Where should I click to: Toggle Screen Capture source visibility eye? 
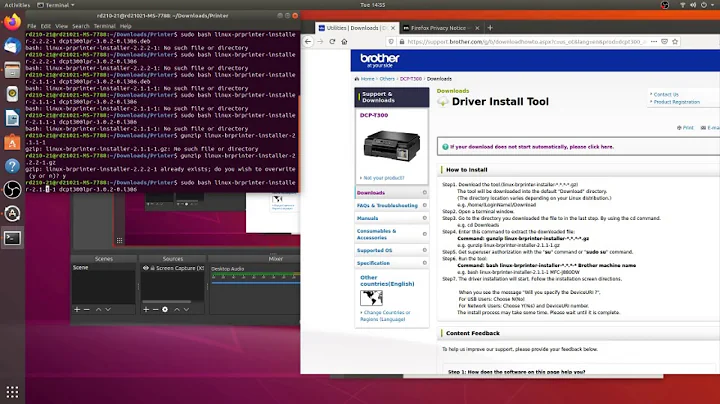[146, 268]
